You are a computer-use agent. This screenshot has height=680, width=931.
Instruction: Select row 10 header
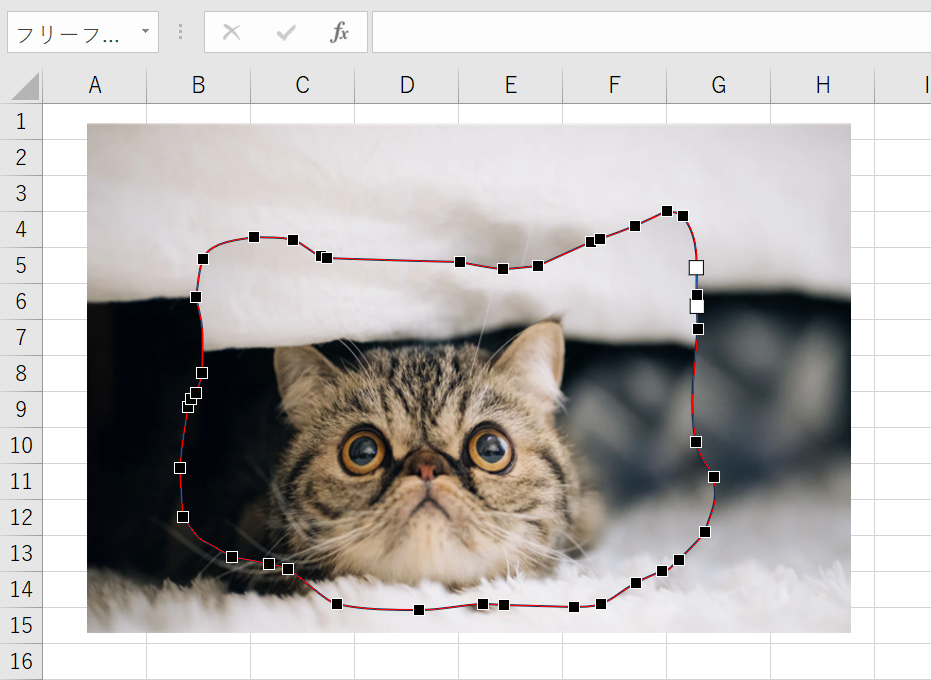click(x=21, y=445)
